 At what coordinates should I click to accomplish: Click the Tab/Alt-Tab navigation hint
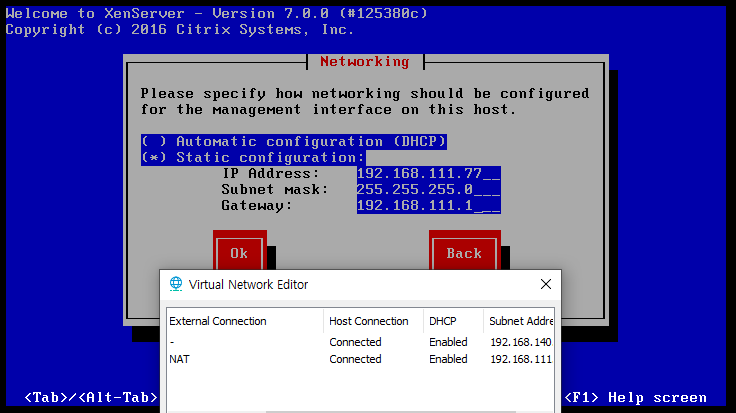tap(91, 398)
